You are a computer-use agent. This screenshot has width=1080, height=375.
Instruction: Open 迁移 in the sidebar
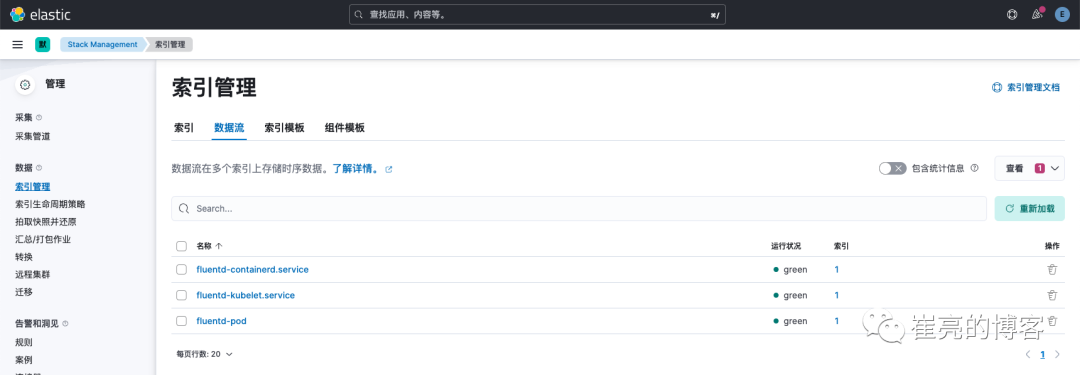[x=23, y=292]
